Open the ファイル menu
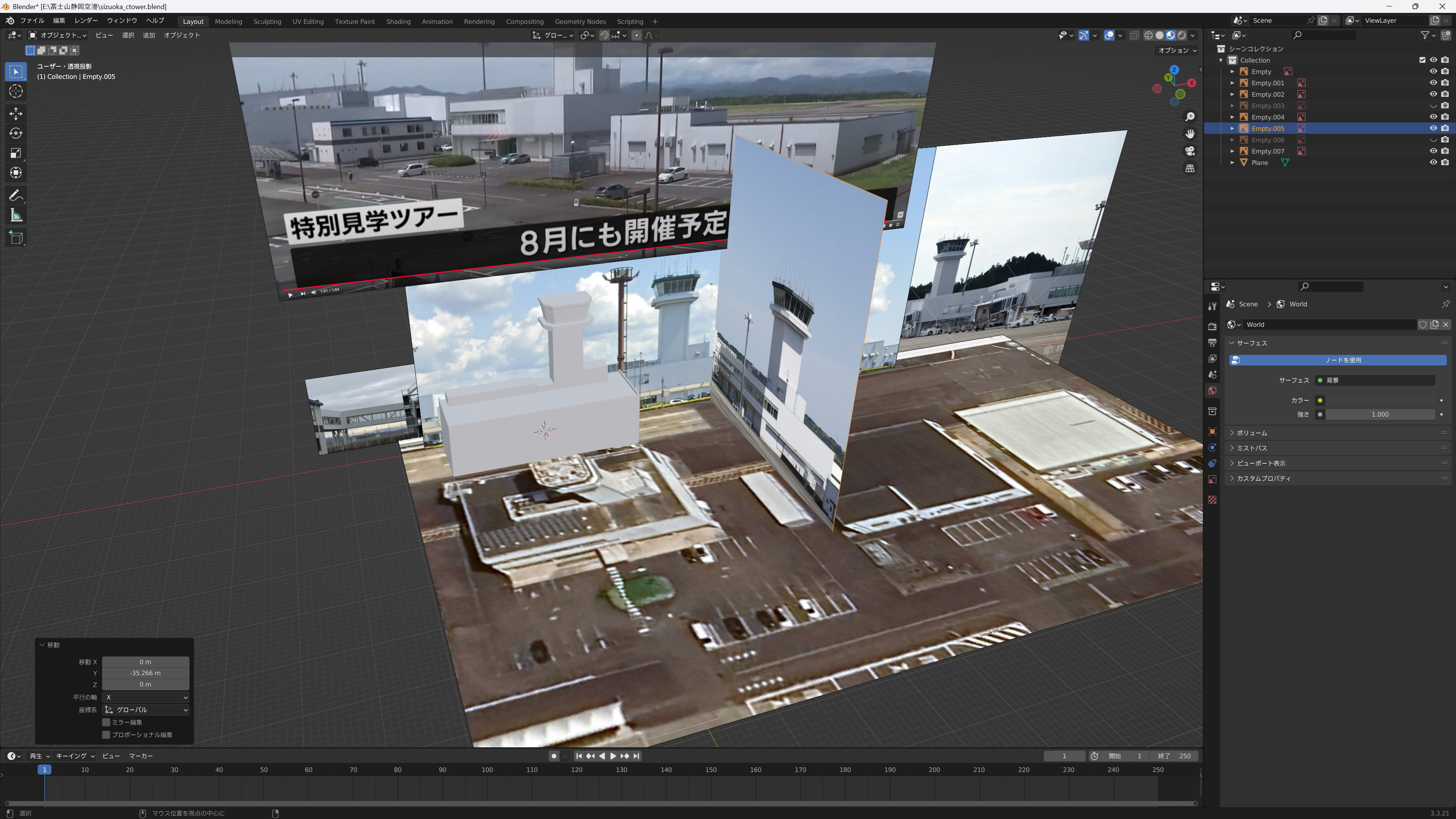 coord(32,21)
